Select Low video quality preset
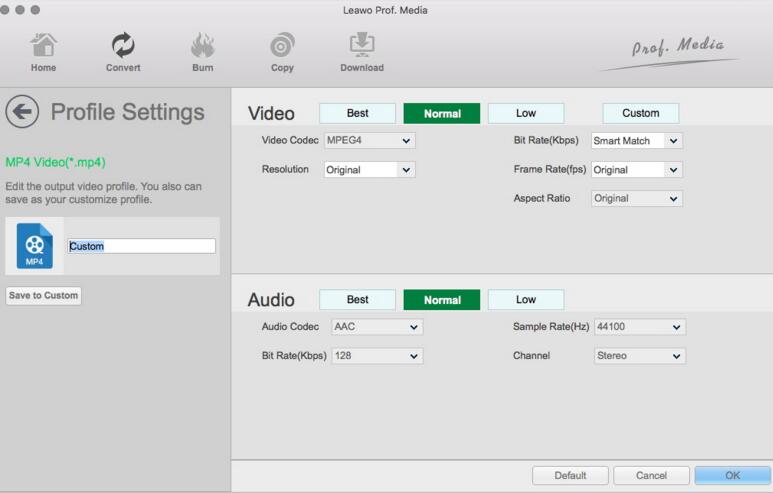773x493 pixels. [x=525, y=113]
